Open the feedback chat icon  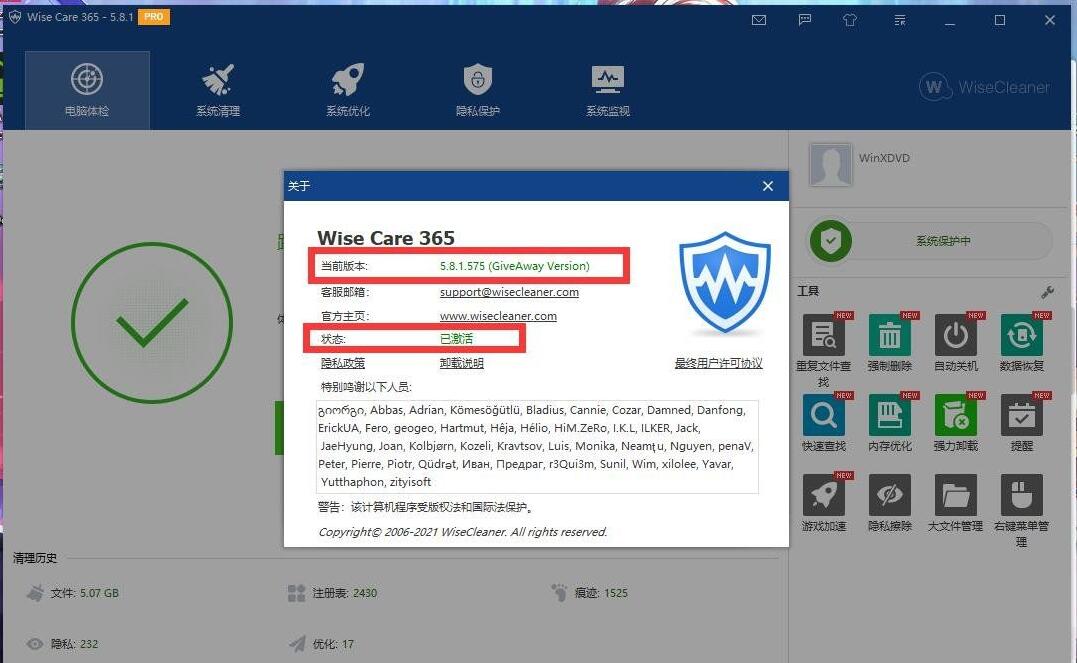click(x=805, y=20)
